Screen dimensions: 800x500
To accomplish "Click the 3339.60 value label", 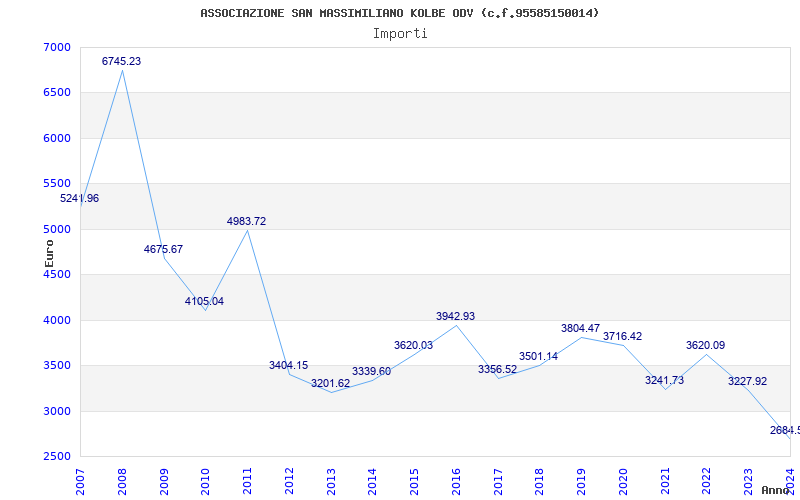I will 371,371.
